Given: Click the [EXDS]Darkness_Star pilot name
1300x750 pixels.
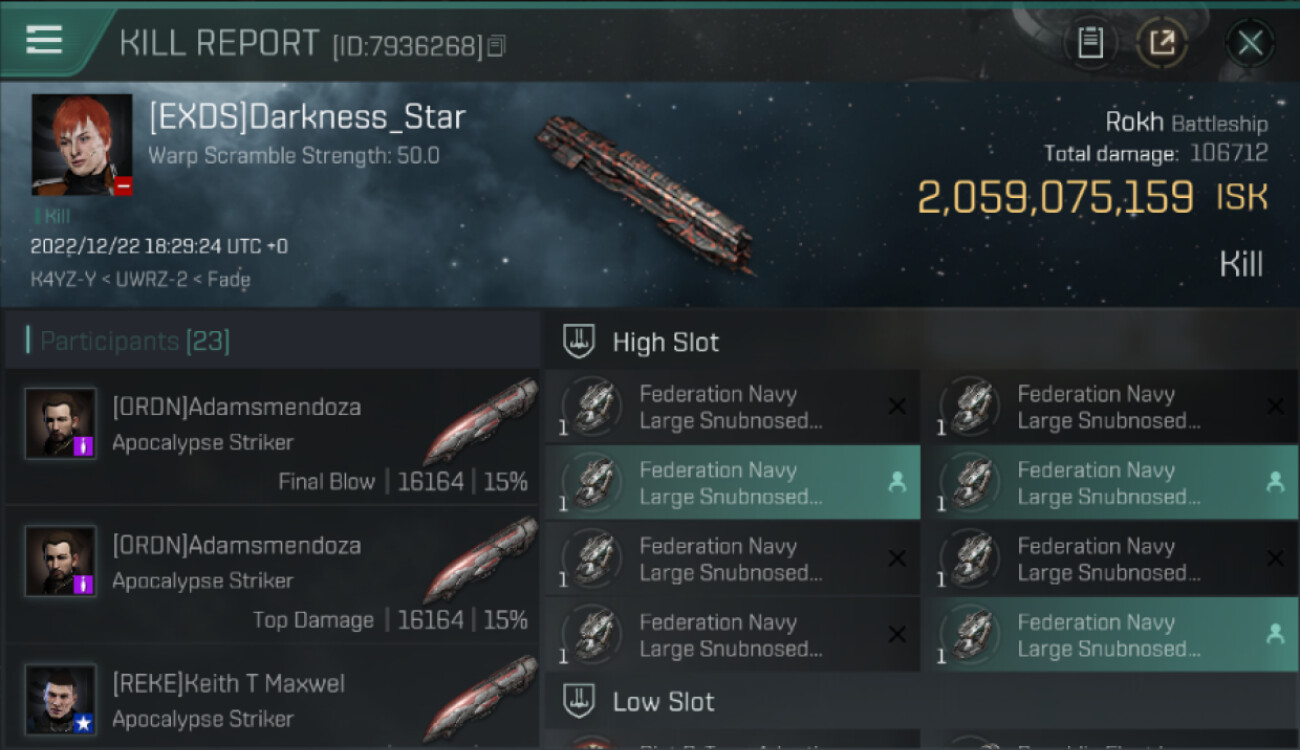Looking at the screenshot, I should click(307, 118).
